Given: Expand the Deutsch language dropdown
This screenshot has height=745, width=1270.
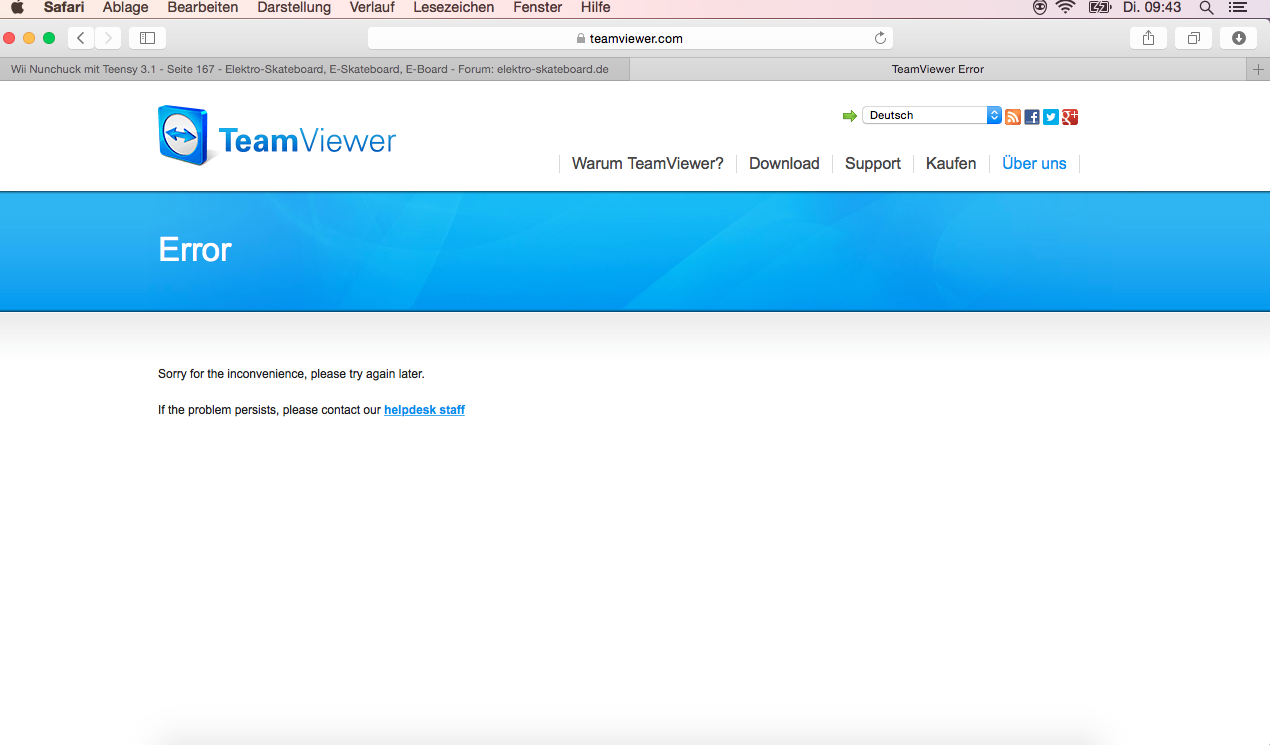Looking at the screenshot, I should [932, 115].
